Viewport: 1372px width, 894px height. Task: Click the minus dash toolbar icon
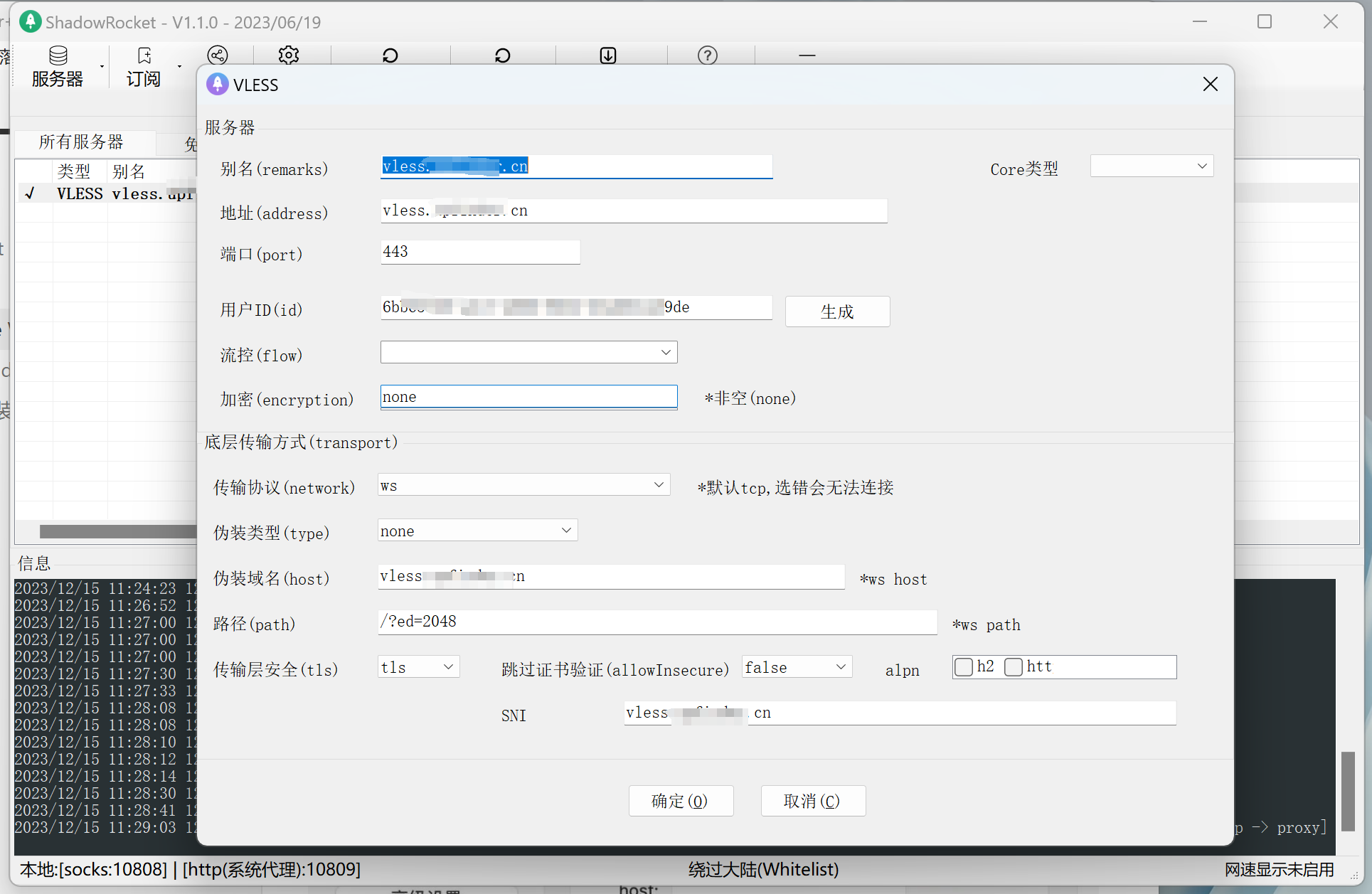[x=807, y=55]
